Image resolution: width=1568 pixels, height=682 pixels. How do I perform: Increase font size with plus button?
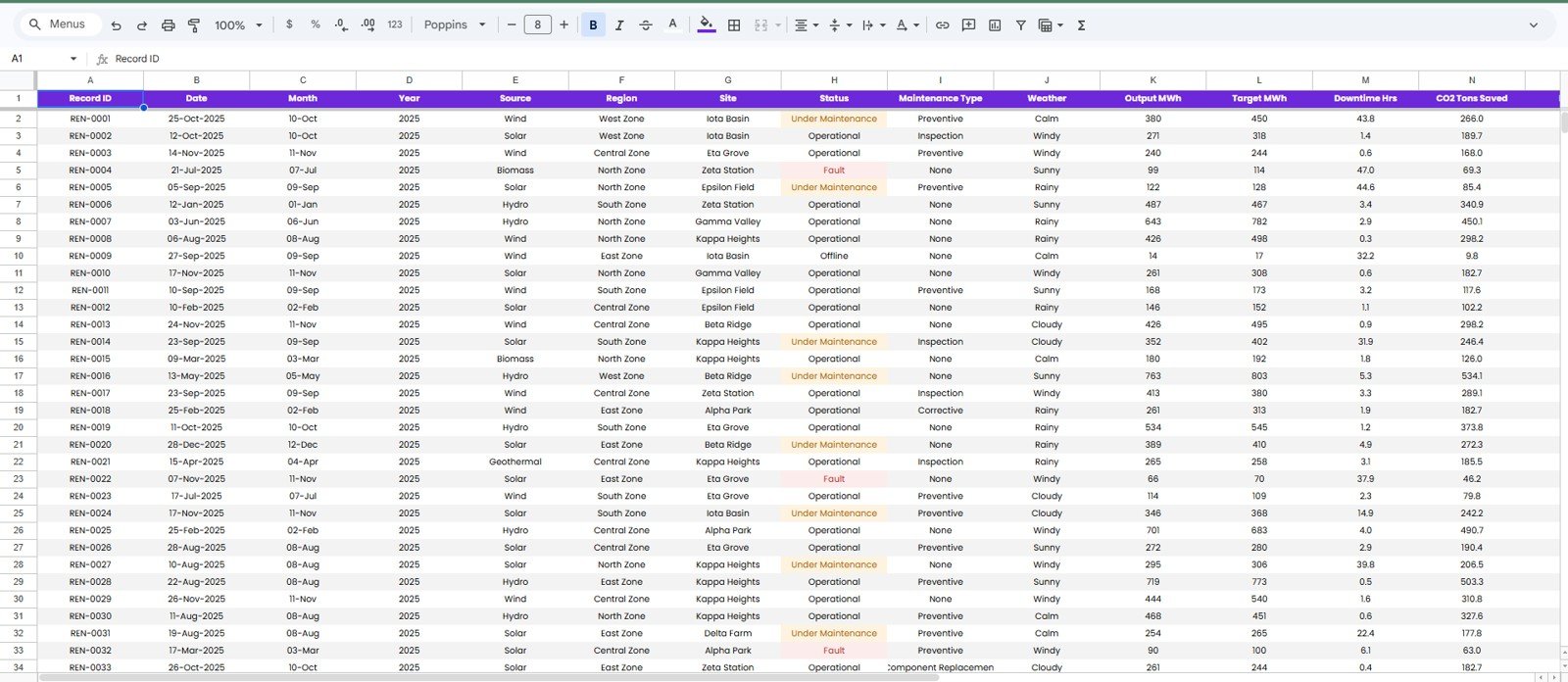(x=563, y=24)
